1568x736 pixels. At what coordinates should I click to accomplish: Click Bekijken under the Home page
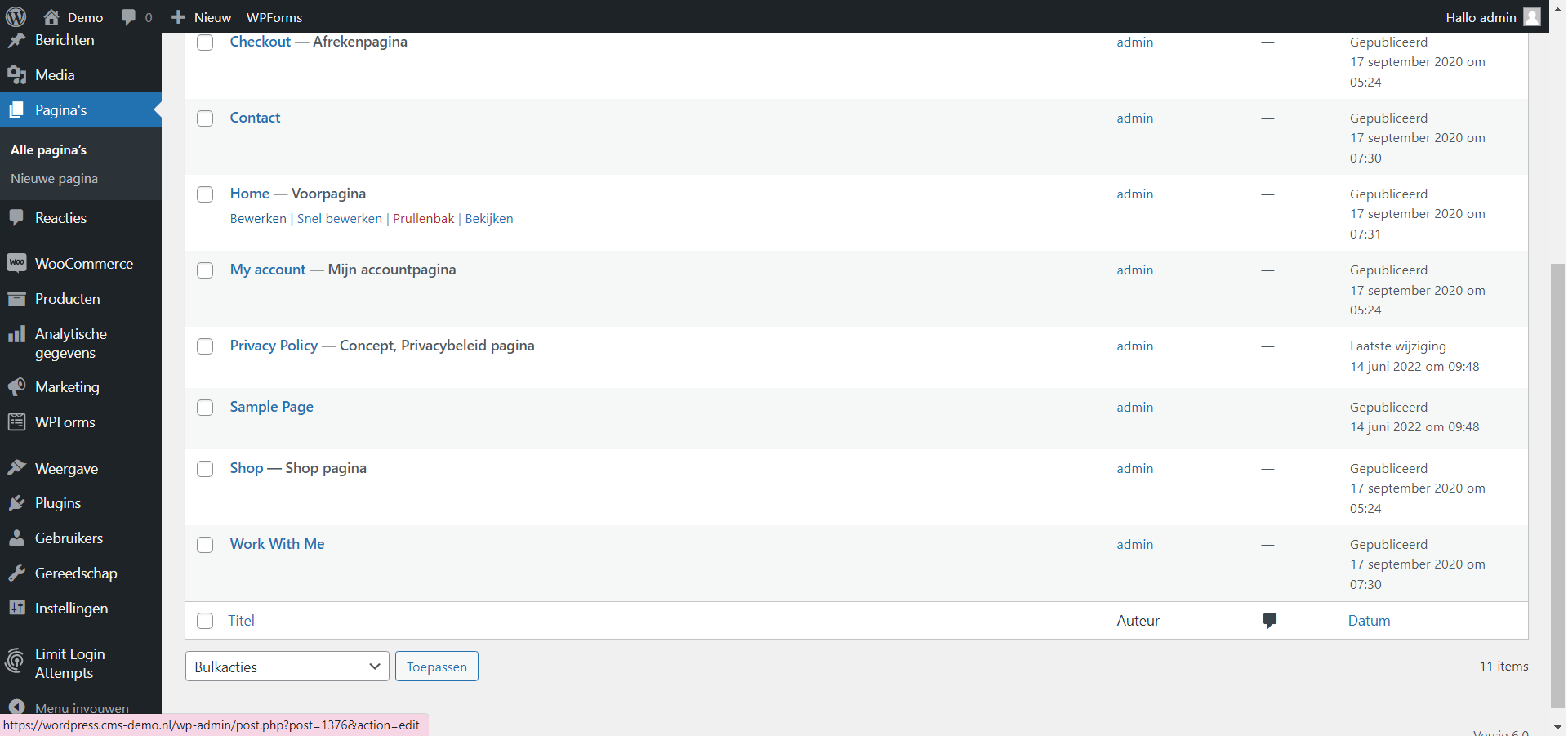[489, 219]
